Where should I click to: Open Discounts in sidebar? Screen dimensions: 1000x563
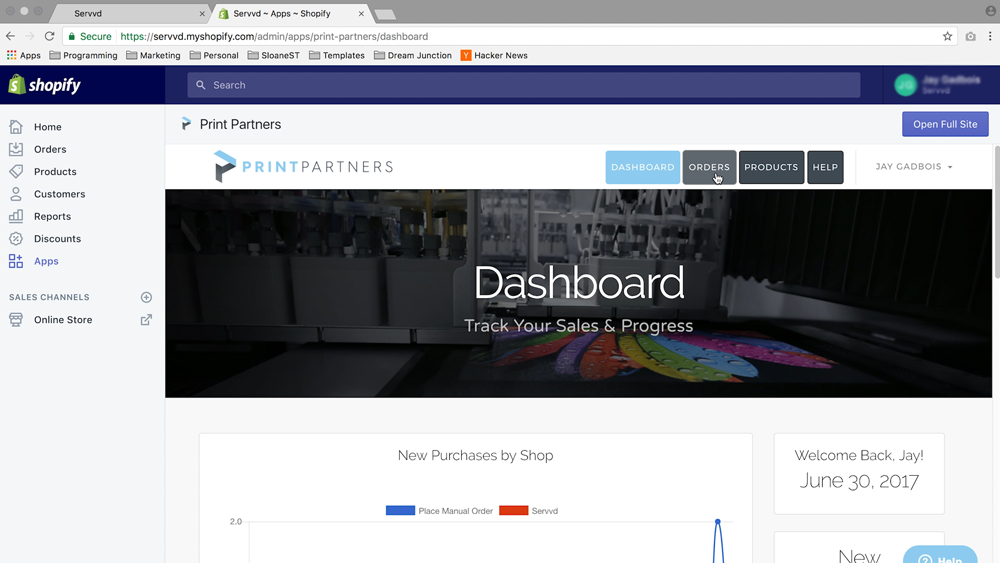[x=57, y=238]
